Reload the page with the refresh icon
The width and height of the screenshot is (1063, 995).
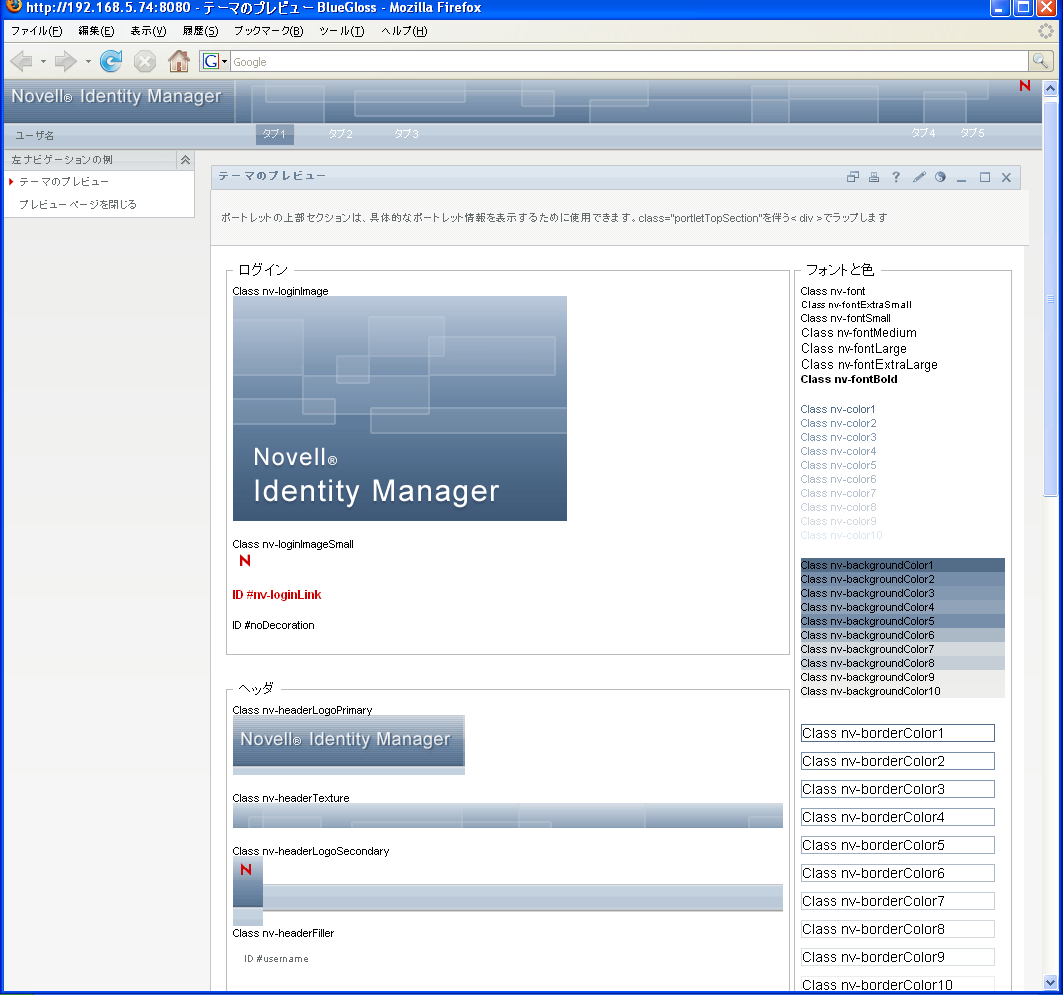(111, 62)
